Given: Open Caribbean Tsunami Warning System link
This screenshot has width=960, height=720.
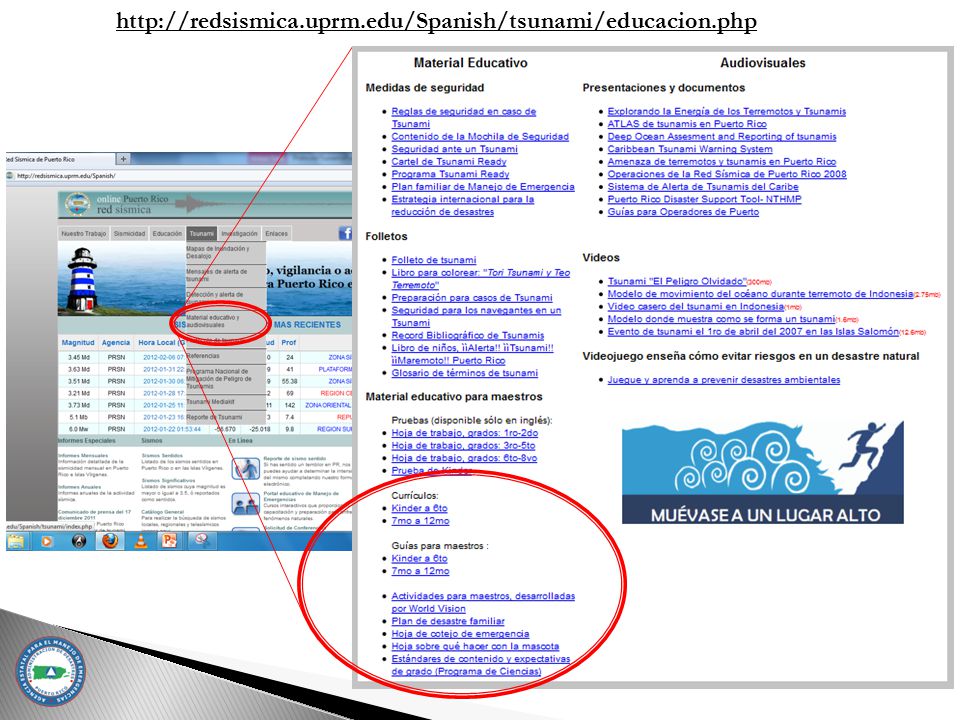Looking at the screenshot, I should coord(689,149).
